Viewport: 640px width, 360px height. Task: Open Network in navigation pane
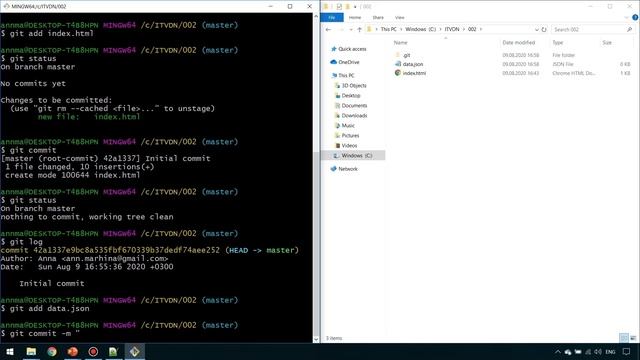(344, 169)
